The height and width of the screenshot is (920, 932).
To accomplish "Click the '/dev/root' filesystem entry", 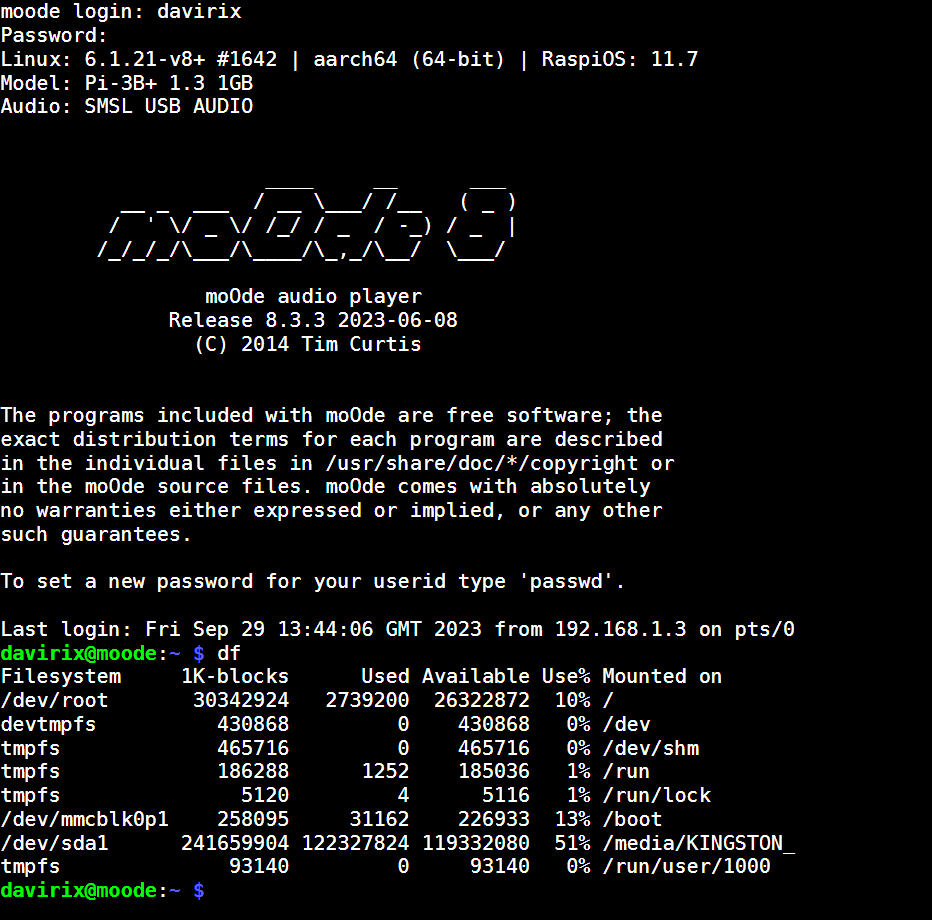I will click(54, 700).
